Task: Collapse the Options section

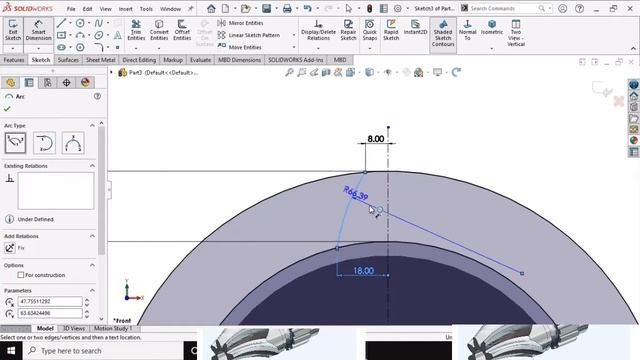Action: (x=92, y=265)
